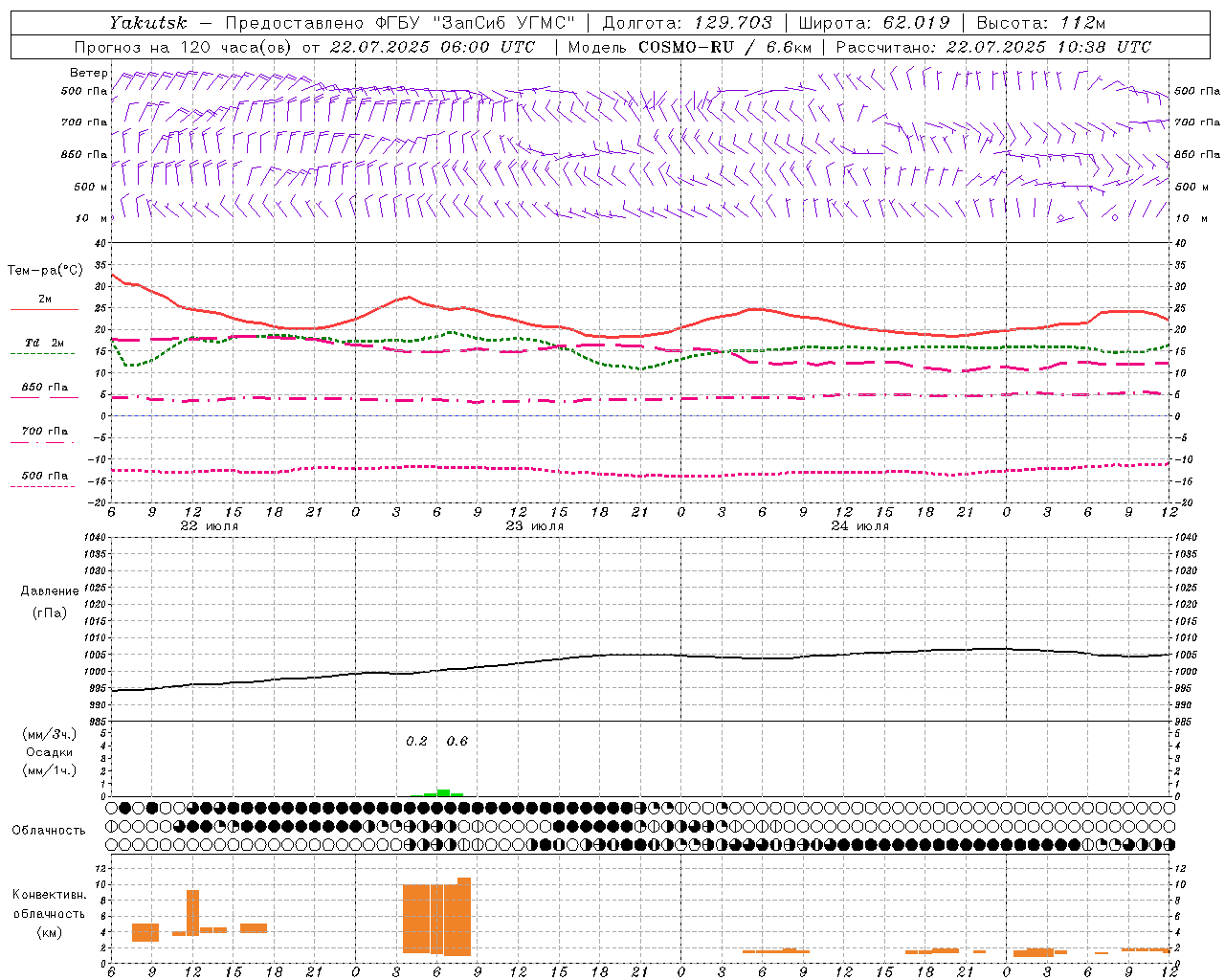The width and height of the screenshot is (1225, 980).
Task: Click the '(гПа)' pressure unit label
Action: 50,612
